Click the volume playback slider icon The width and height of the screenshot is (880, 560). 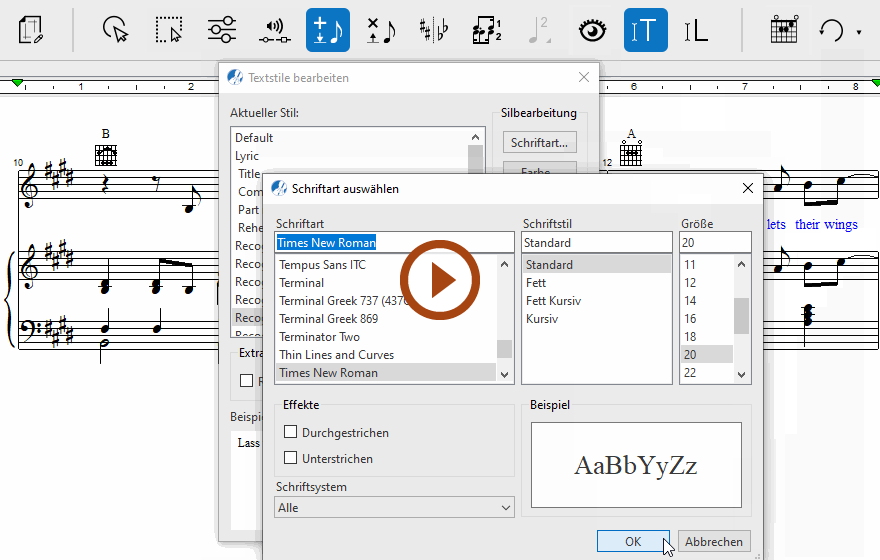[274, 30]
